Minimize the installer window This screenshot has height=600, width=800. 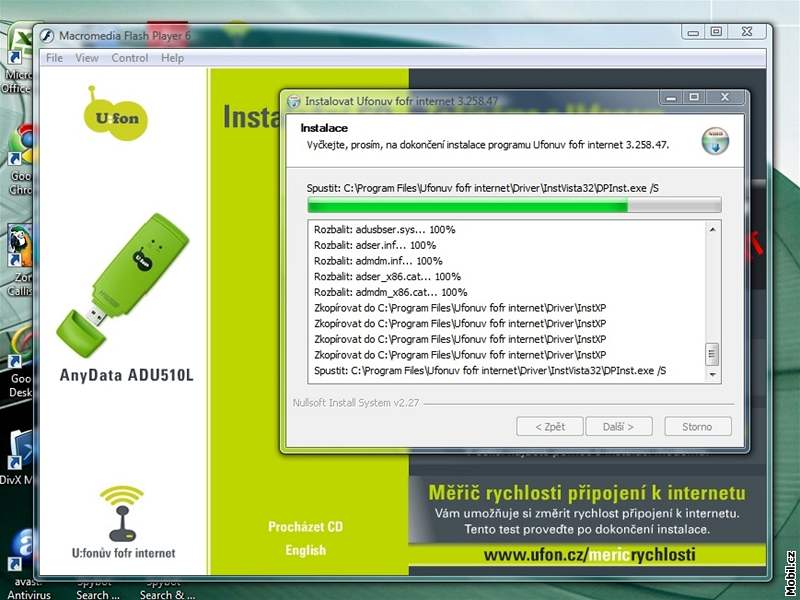click(x=671, y=97)
